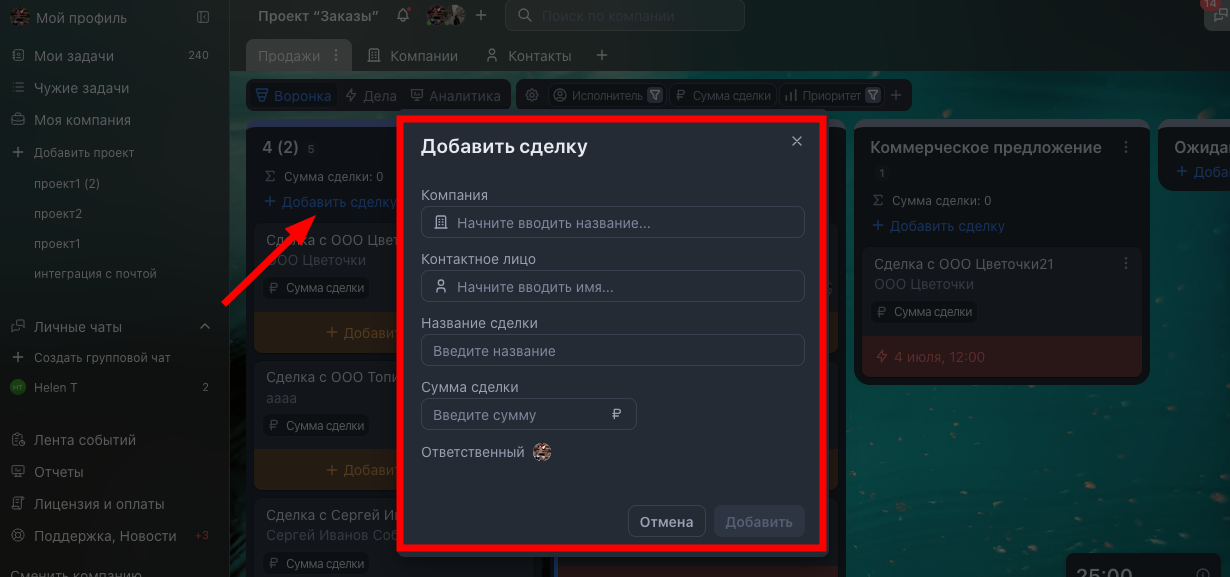
Task: Click the notification bell icon
Action: click(403, 15)
